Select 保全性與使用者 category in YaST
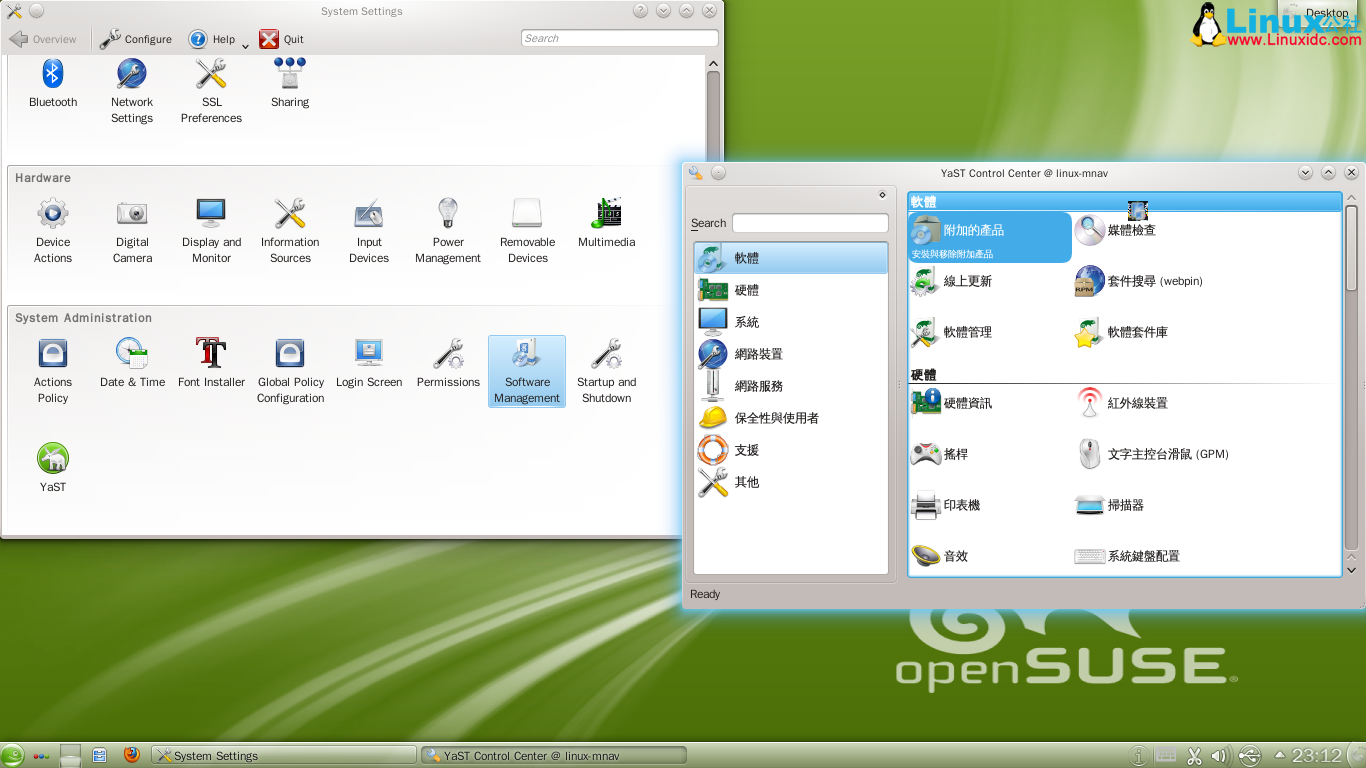Image resolution: width=1366 pixels, height=768 pixels. (x=791, y=418)
